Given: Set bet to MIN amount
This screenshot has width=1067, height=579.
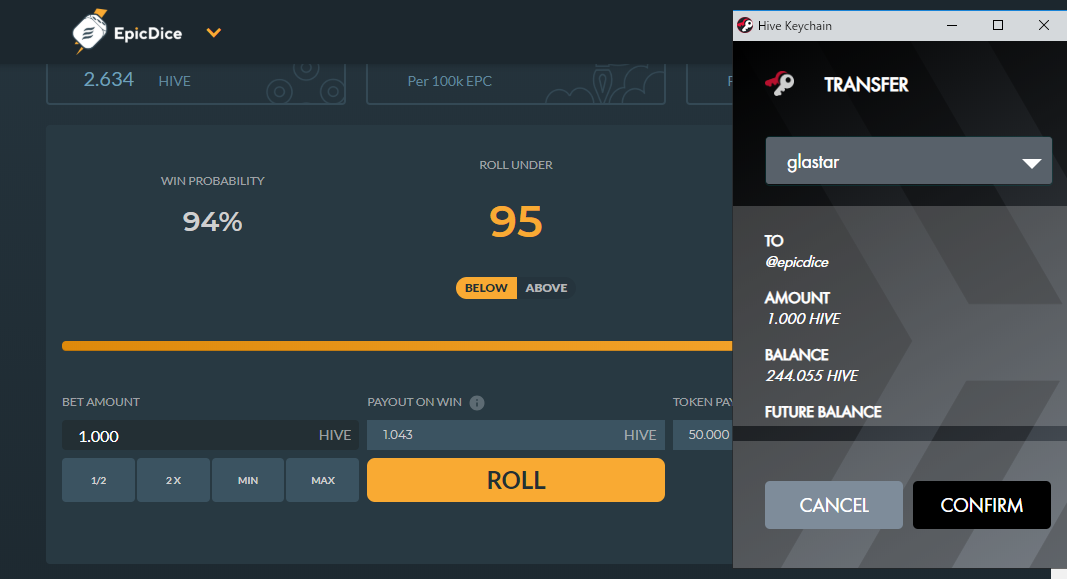Looking at the screenshot, I should [248, 480].
